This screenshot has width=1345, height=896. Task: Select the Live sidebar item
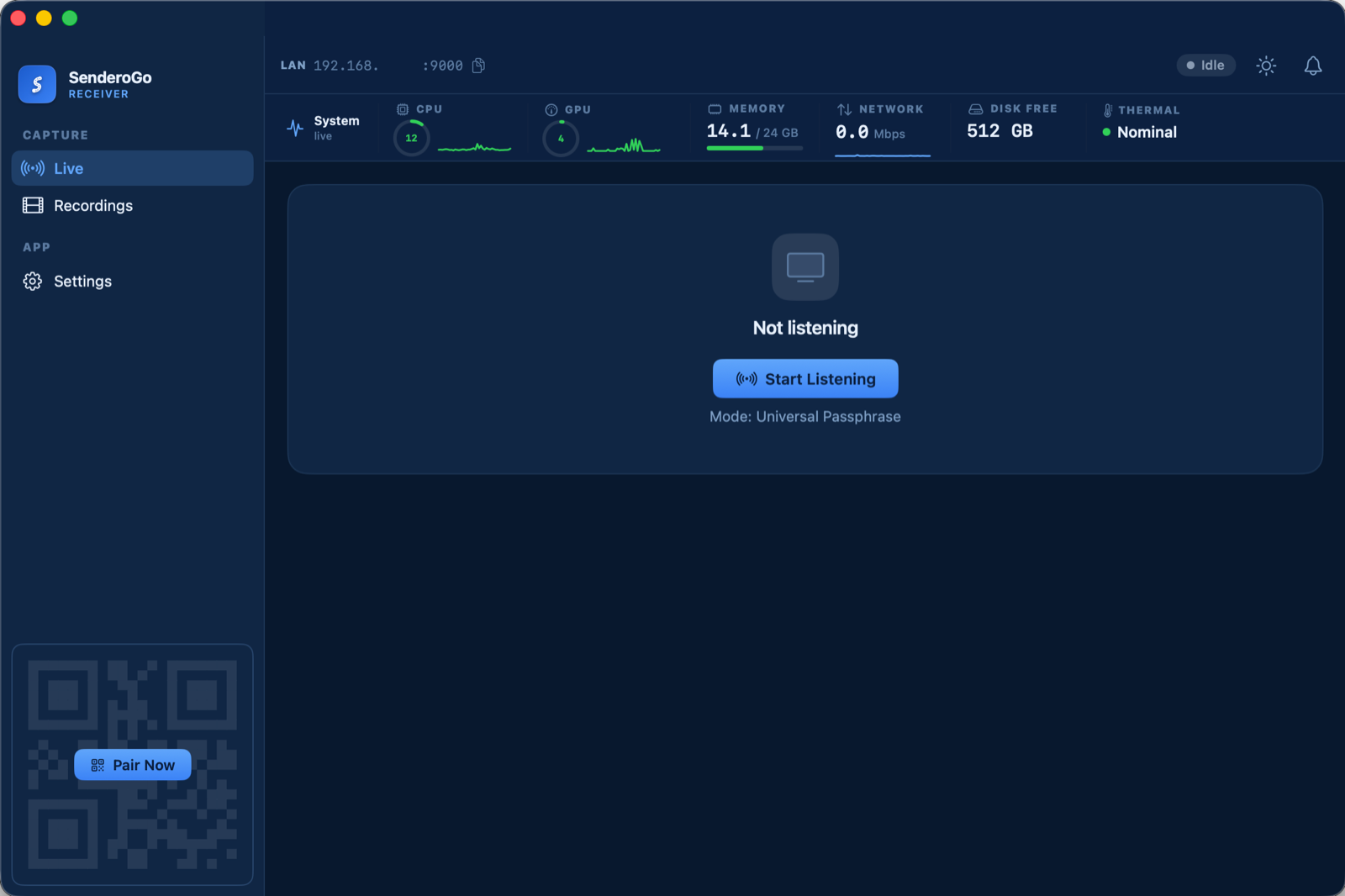coord(132,168)
